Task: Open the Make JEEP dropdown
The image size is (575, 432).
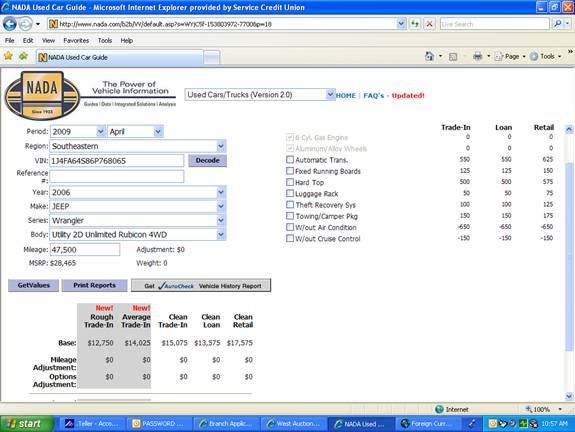Action: (221, 206)
